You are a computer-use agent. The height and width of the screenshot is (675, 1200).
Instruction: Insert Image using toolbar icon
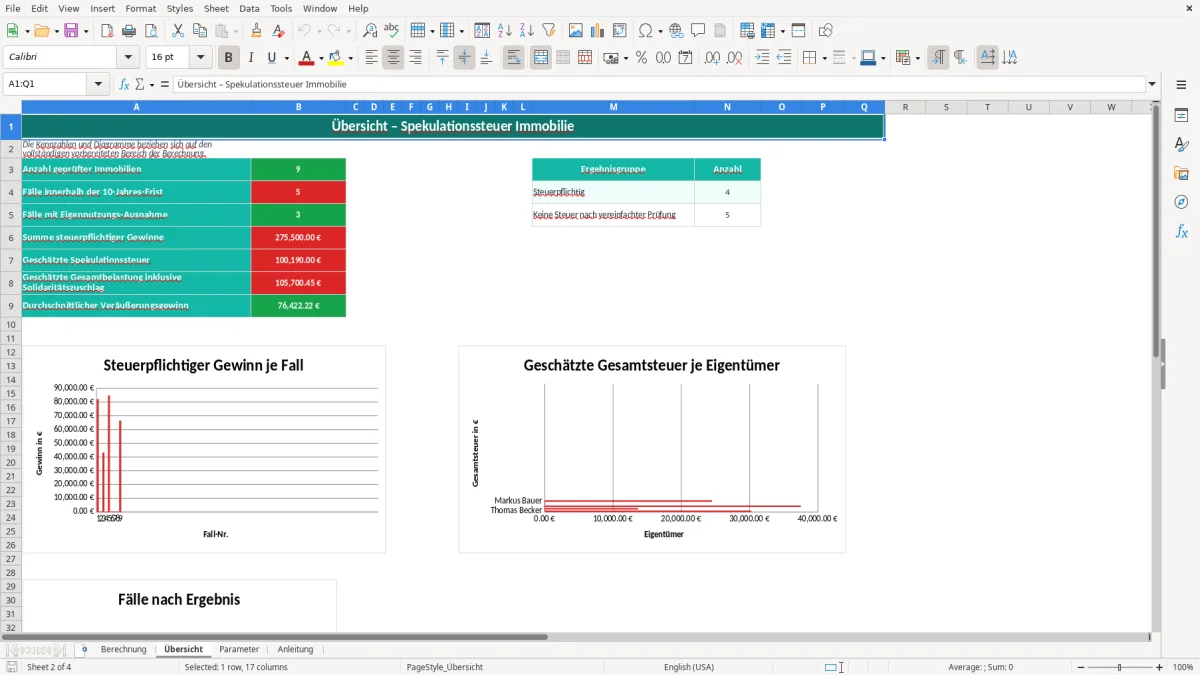coord(576,31)
